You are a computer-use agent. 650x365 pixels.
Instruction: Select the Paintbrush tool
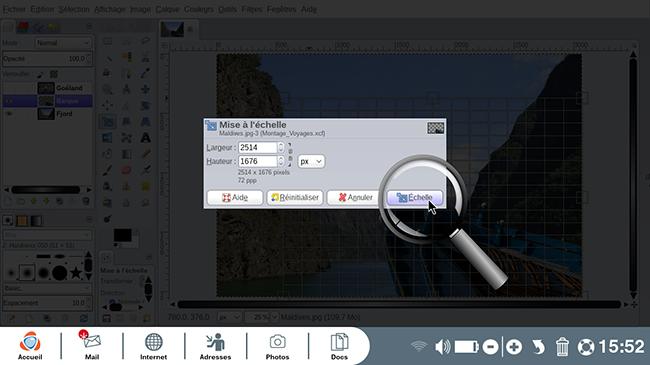(x=108, y=170)
